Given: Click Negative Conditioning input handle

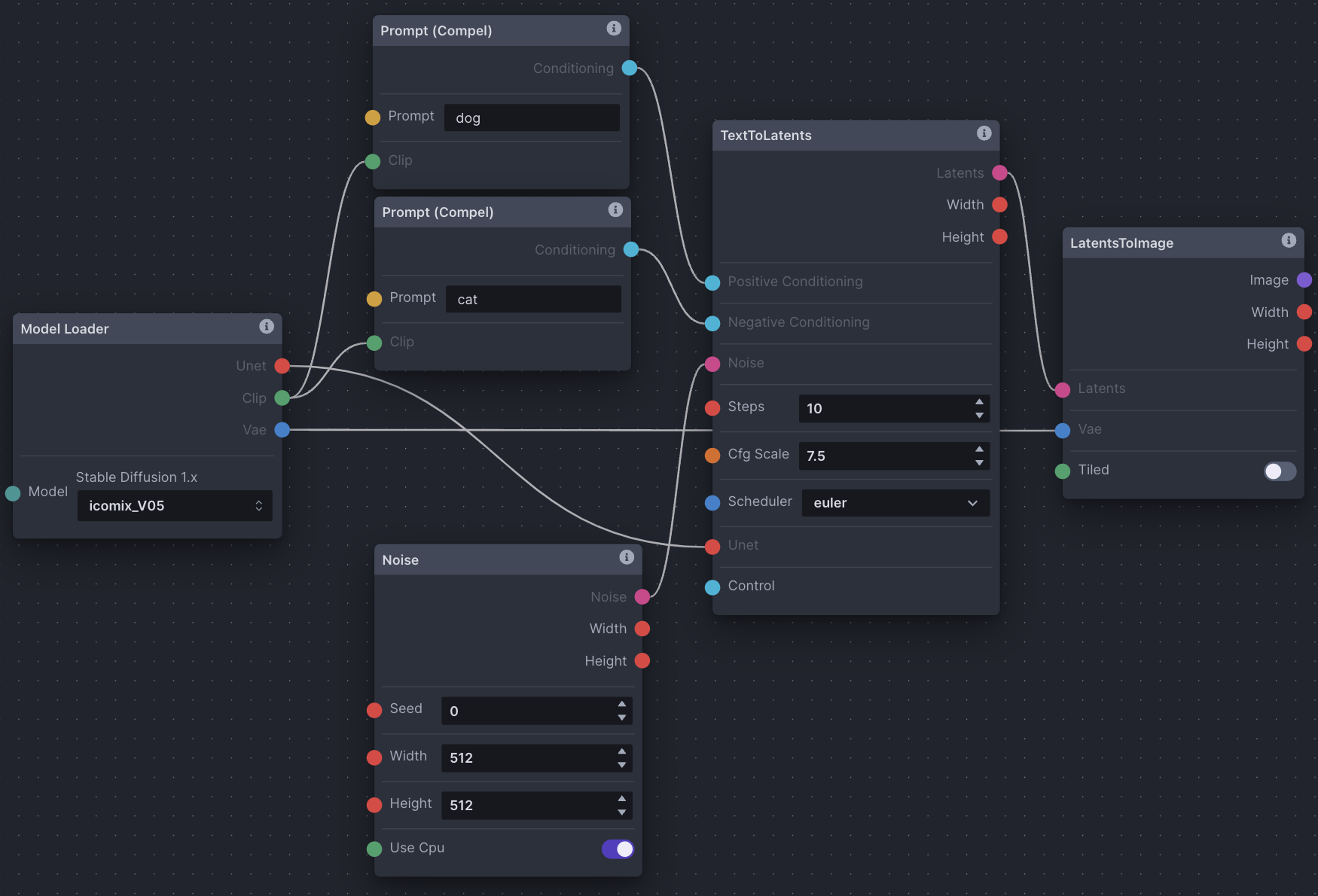Looking at the screenshot, I should coord(712,324).
